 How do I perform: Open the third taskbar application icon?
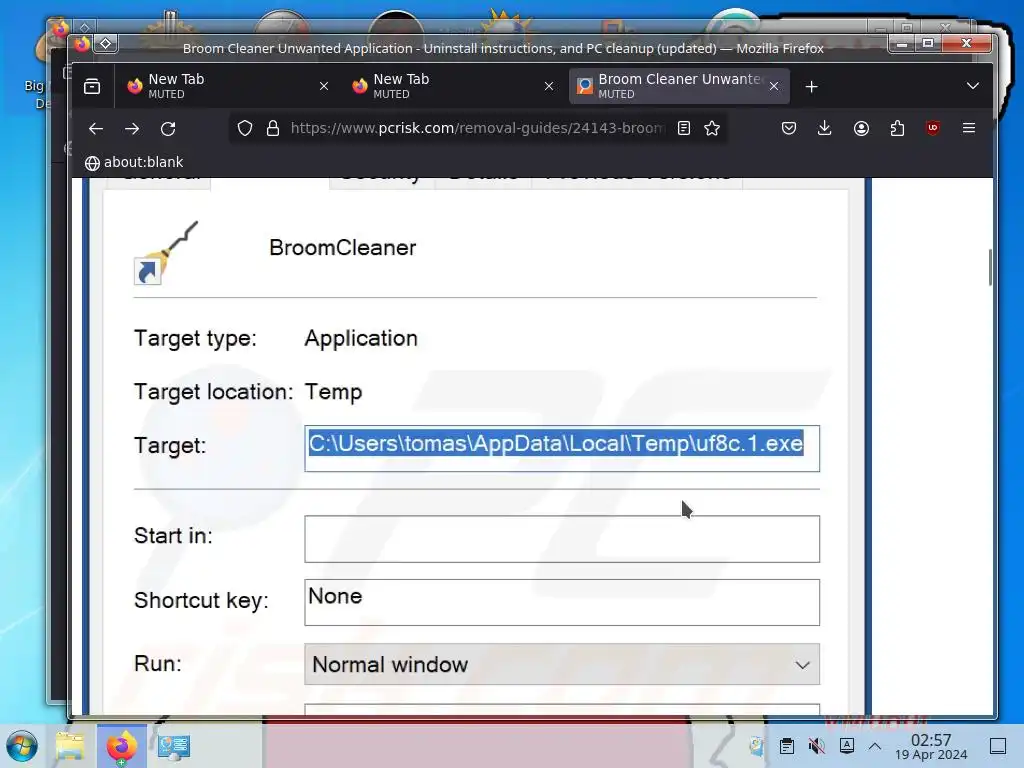(174, 746)
